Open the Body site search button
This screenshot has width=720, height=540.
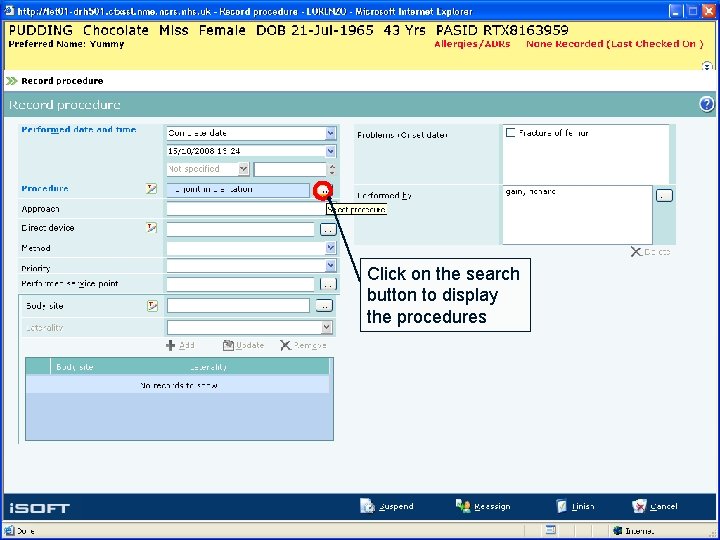[x=324, y=306]
